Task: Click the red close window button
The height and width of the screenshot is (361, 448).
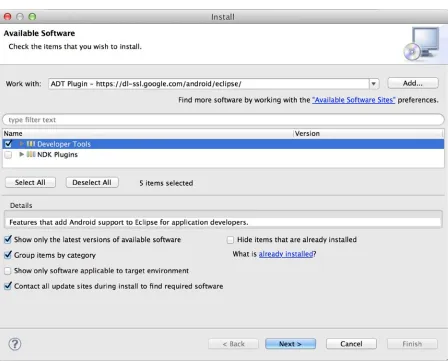Action: [7, 16]
